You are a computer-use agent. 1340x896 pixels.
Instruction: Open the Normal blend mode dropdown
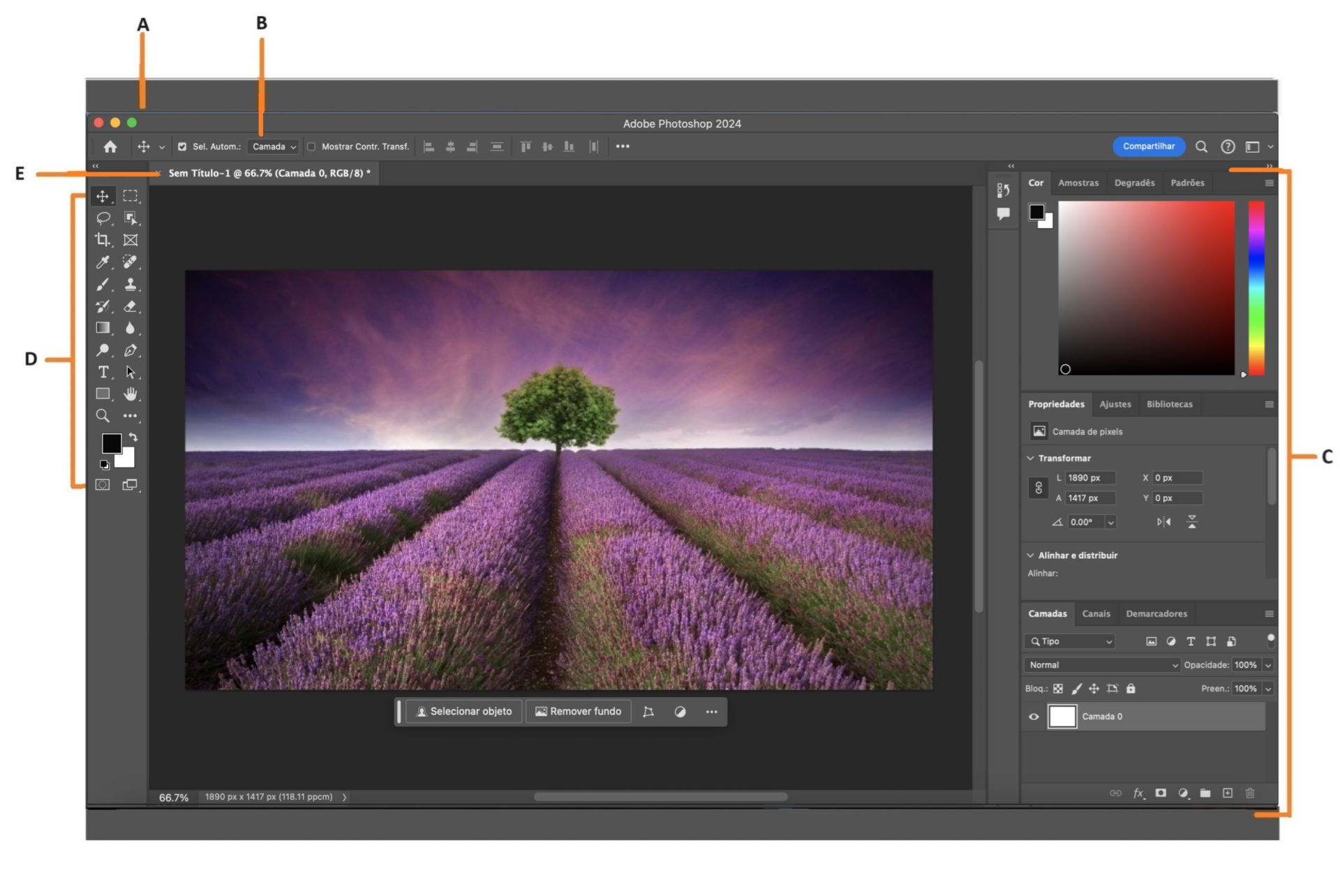point(1103,664)
